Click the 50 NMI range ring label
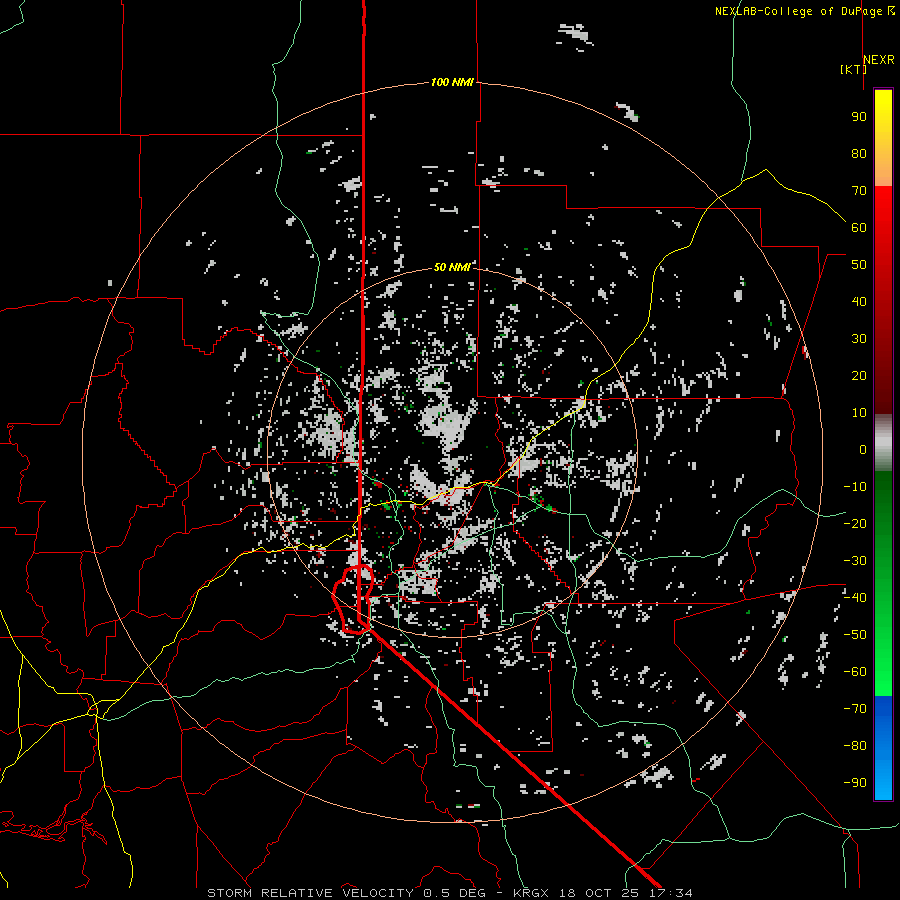 click(x=452, y=267)
